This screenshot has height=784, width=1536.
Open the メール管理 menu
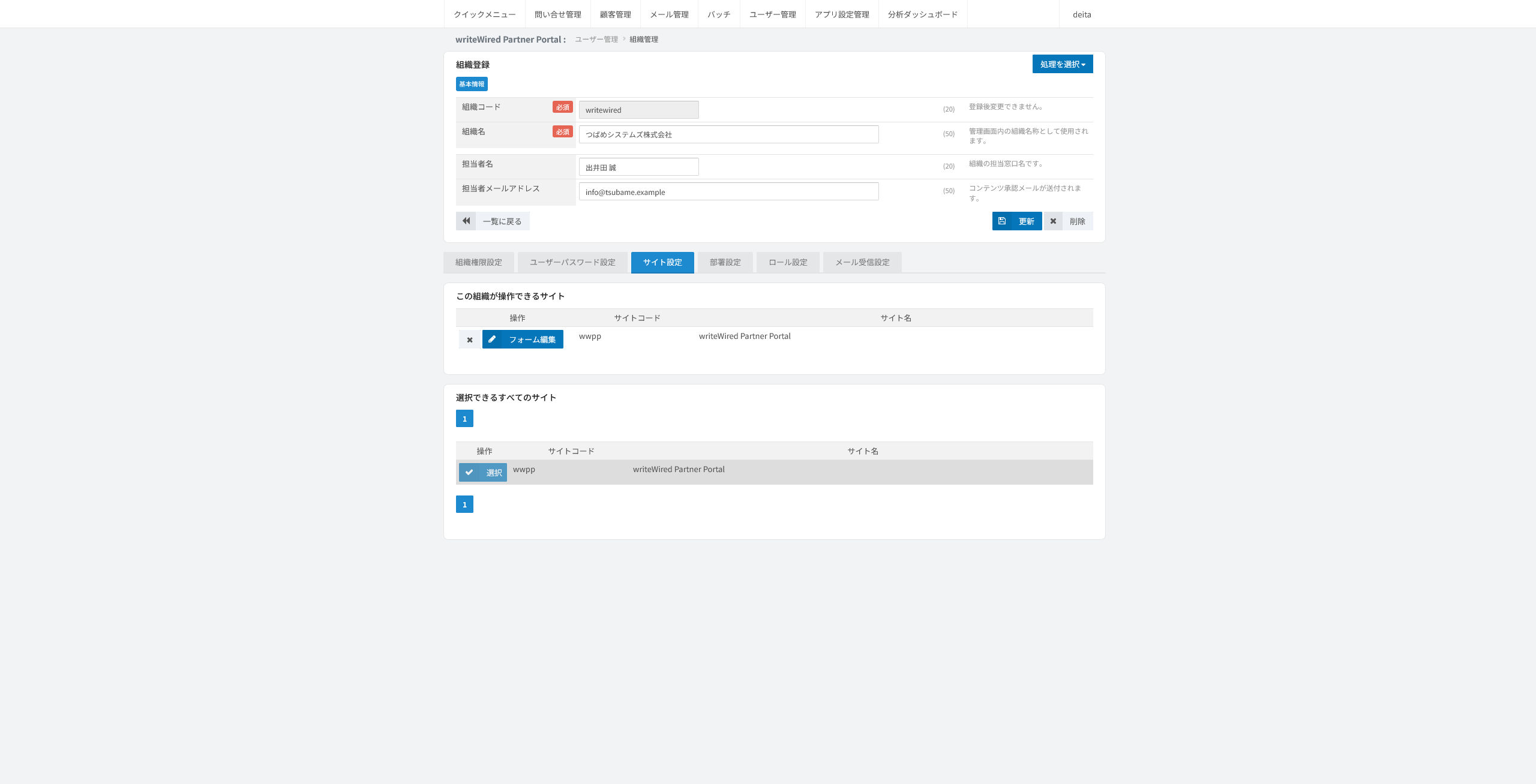click(x=669, y=14)
